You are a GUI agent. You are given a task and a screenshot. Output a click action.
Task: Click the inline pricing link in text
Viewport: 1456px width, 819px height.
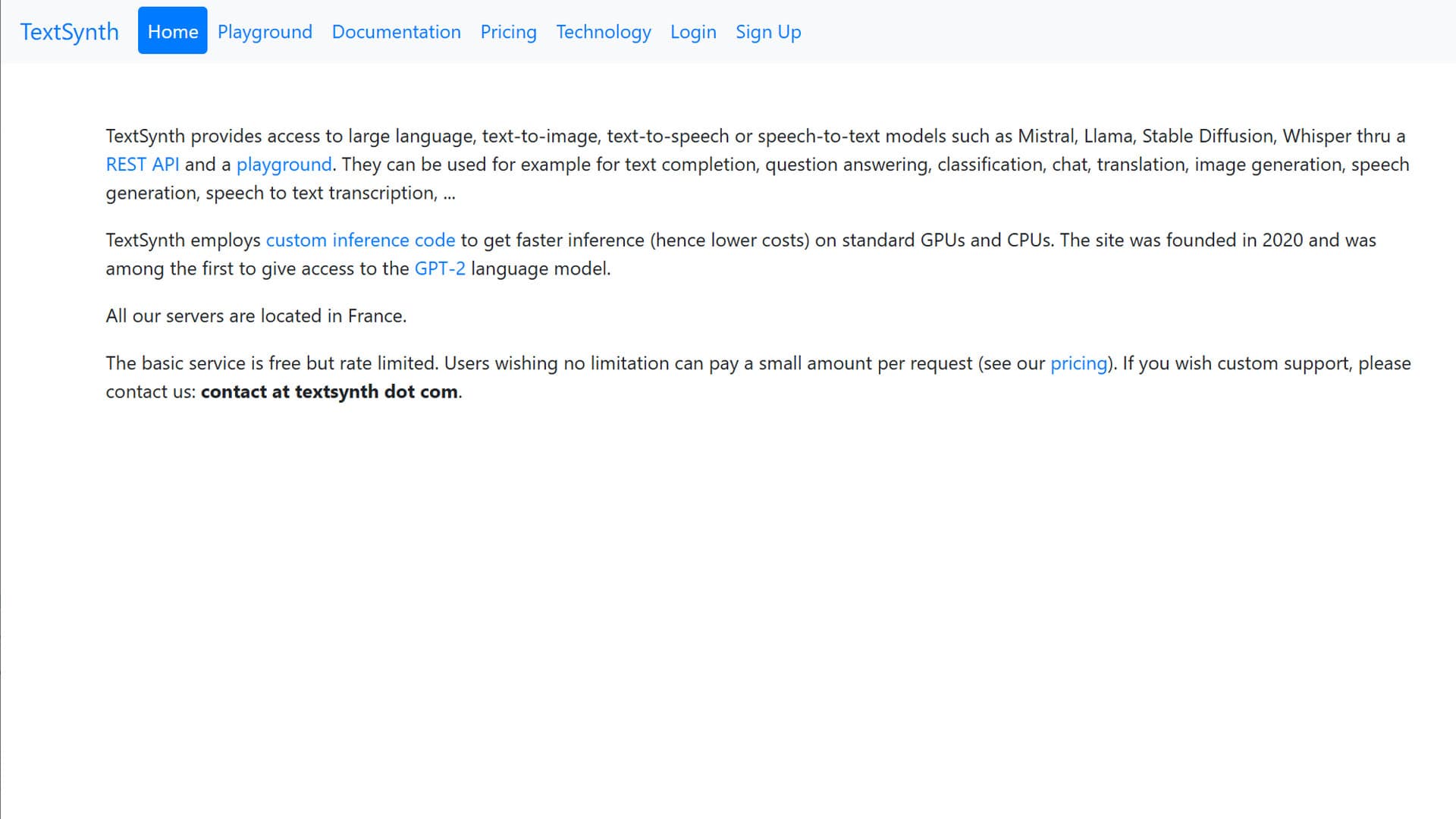point(1078,363)
